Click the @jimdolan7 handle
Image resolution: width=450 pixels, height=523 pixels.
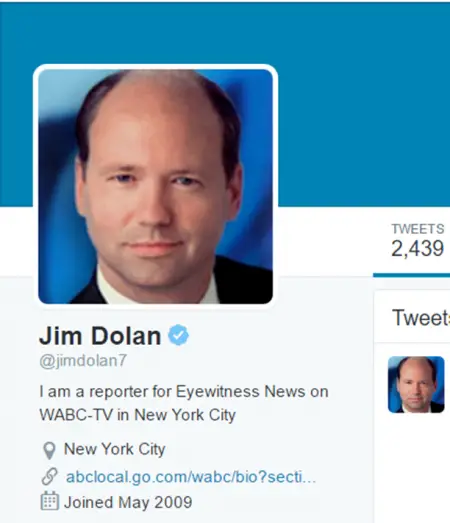point(83,361)
